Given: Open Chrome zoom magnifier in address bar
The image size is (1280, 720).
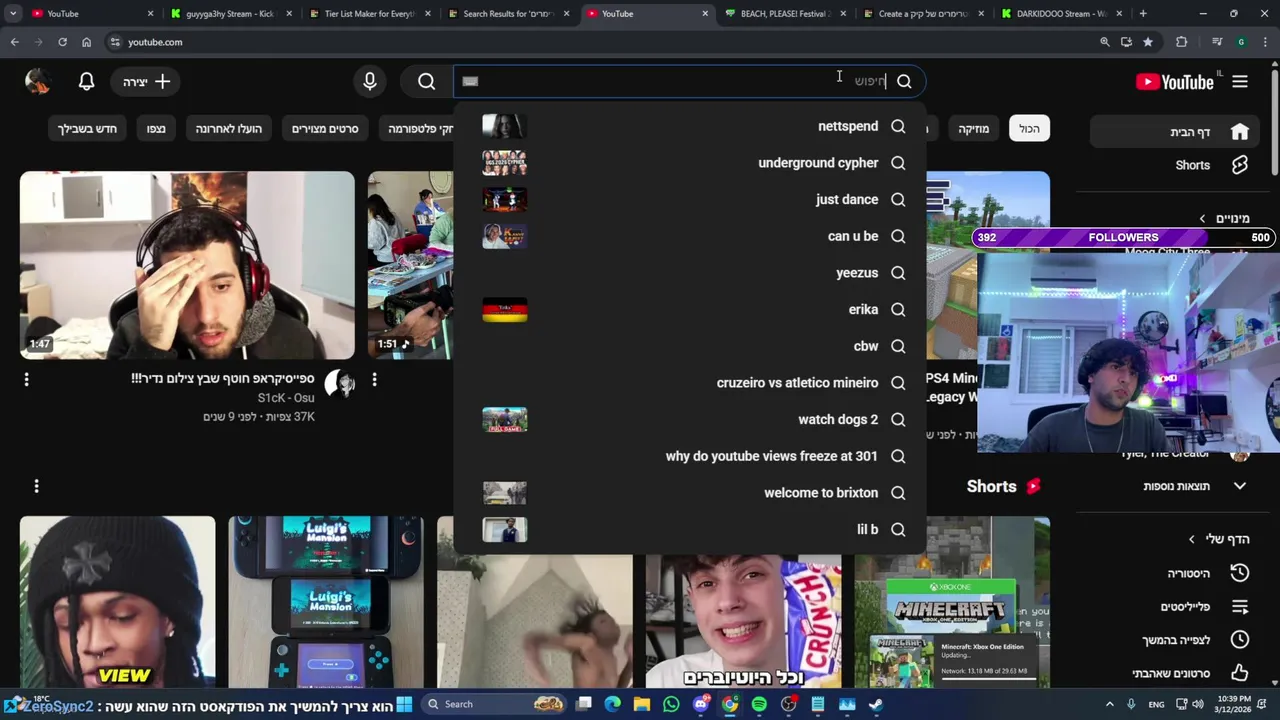Looking at the screenshot, I should [x=1105, y=42].
